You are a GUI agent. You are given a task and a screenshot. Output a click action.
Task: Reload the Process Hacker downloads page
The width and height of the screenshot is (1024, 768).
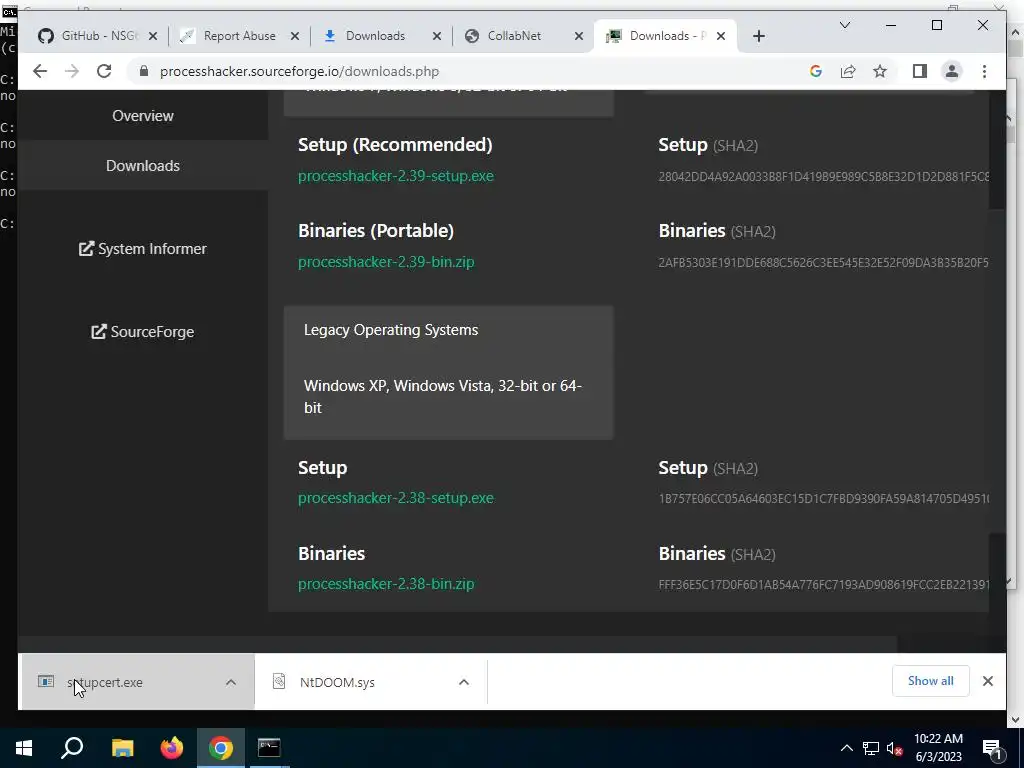(104, 71)
